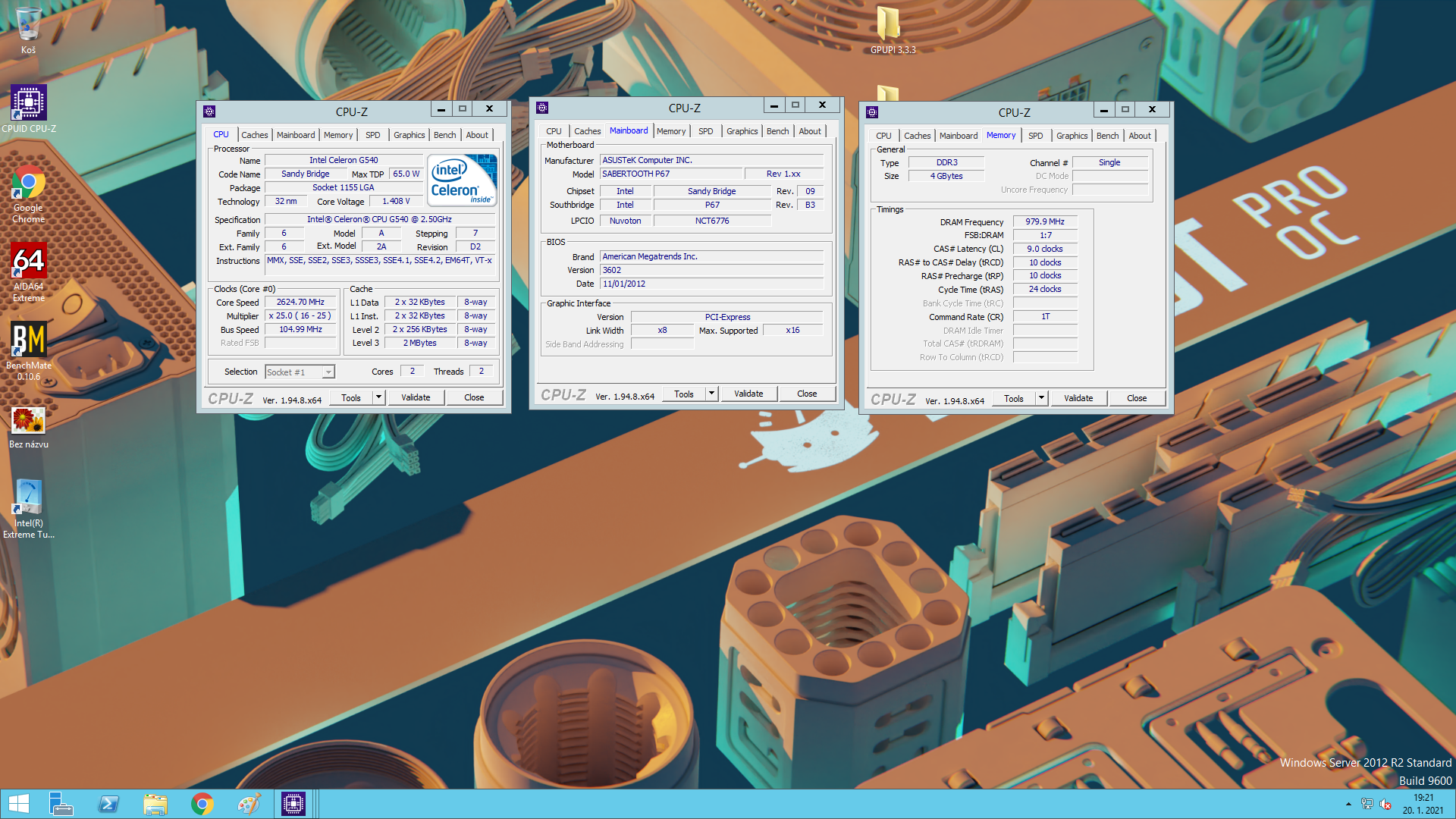
Task: Click the CPU-Z title icon in left window
Action: click(x=209, y=111)
